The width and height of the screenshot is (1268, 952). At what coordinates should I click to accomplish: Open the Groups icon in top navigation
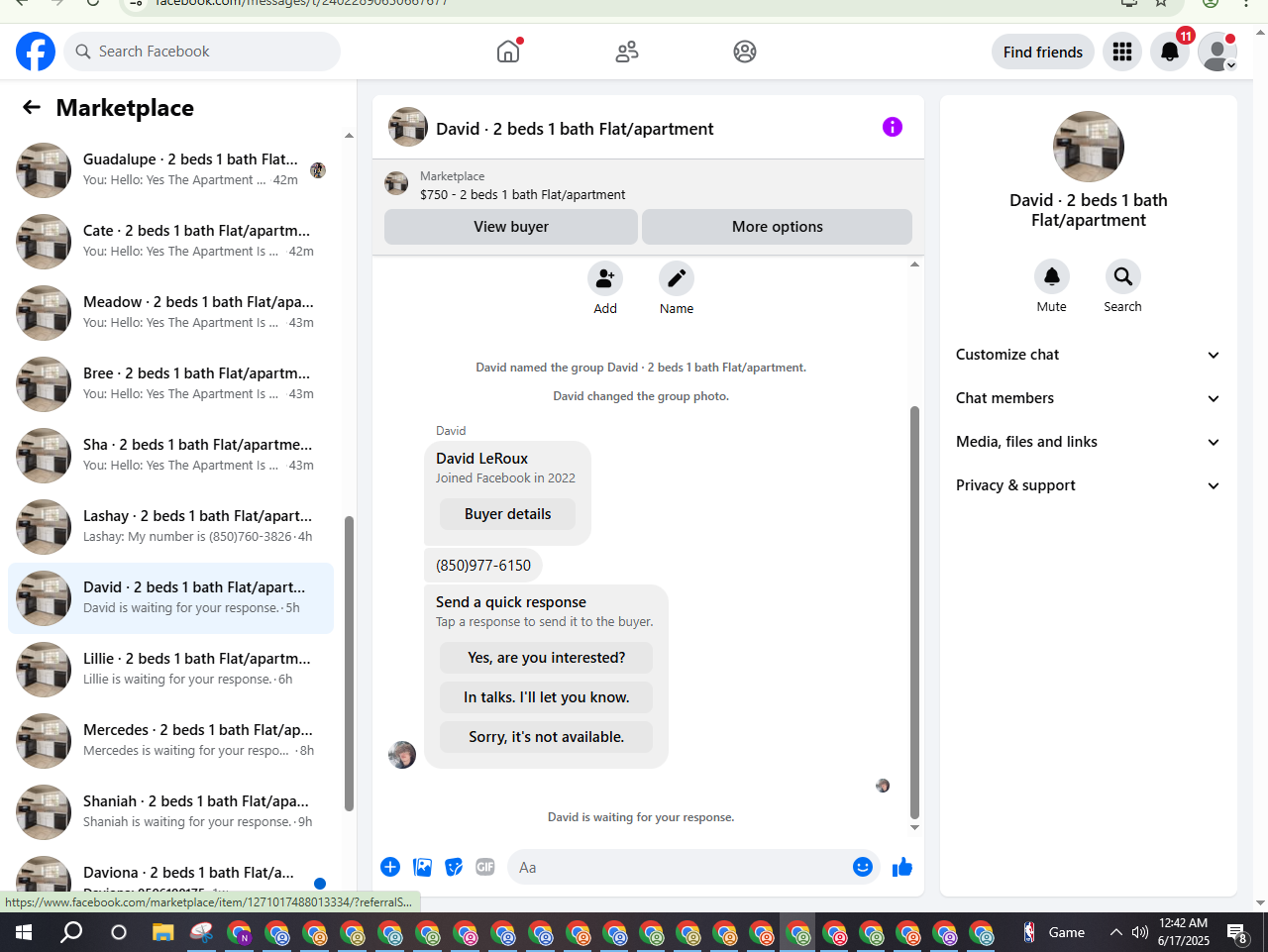pos(745,52)
